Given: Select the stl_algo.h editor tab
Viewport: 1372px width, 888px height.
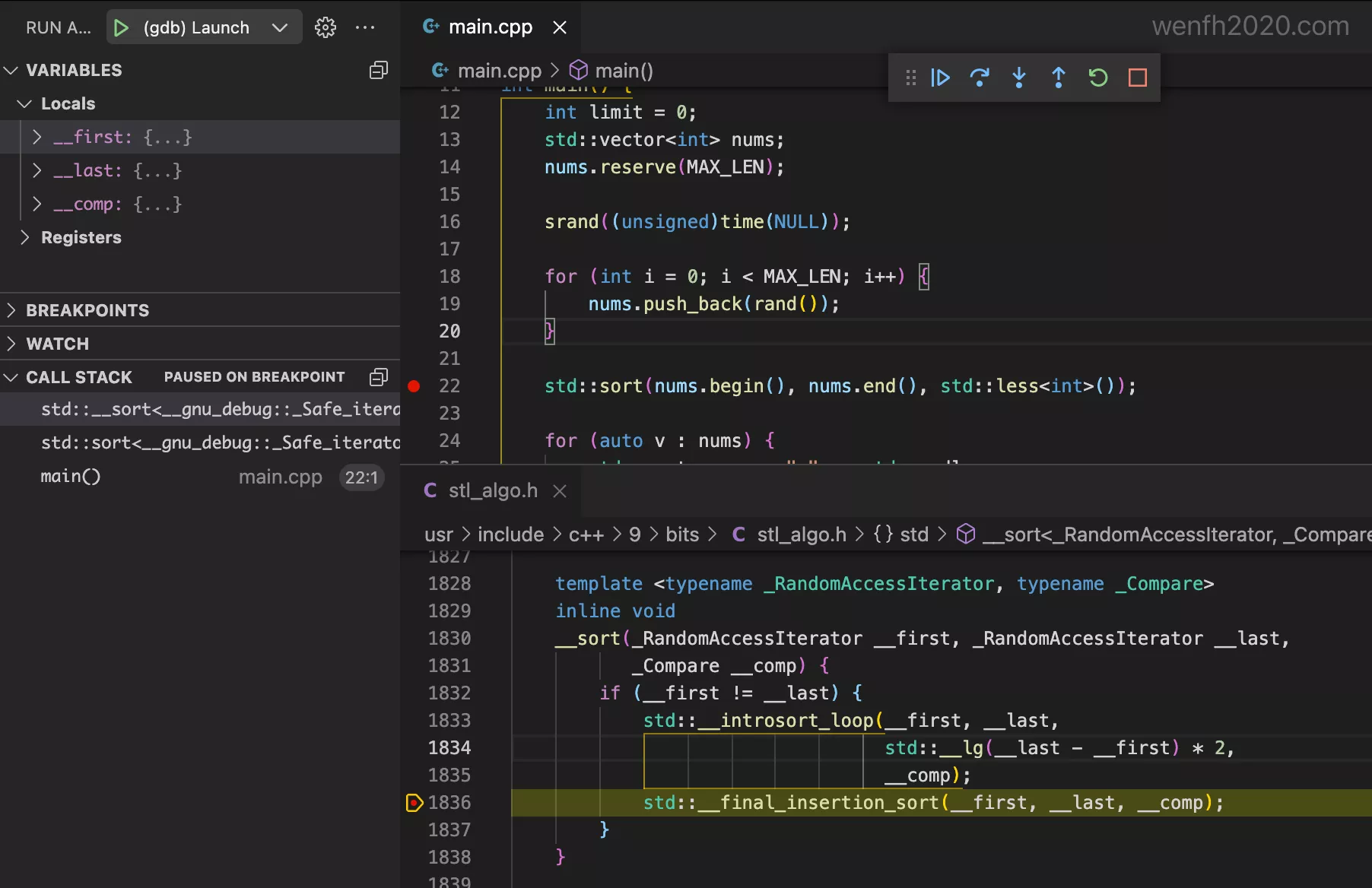Looking at the screenshot, I should (492, 491).
